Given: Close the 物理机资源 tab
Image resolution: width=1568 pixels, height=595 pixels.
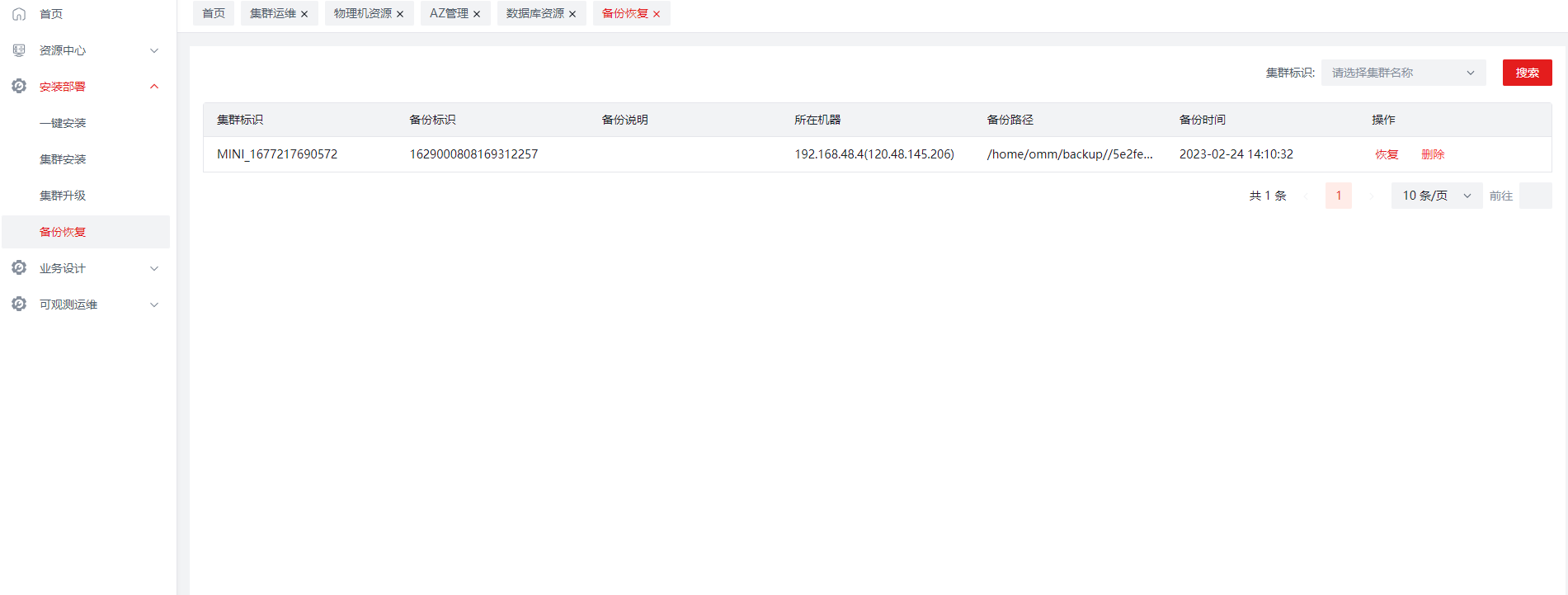Looking at the screenshot, I should (x=400, y=14).
